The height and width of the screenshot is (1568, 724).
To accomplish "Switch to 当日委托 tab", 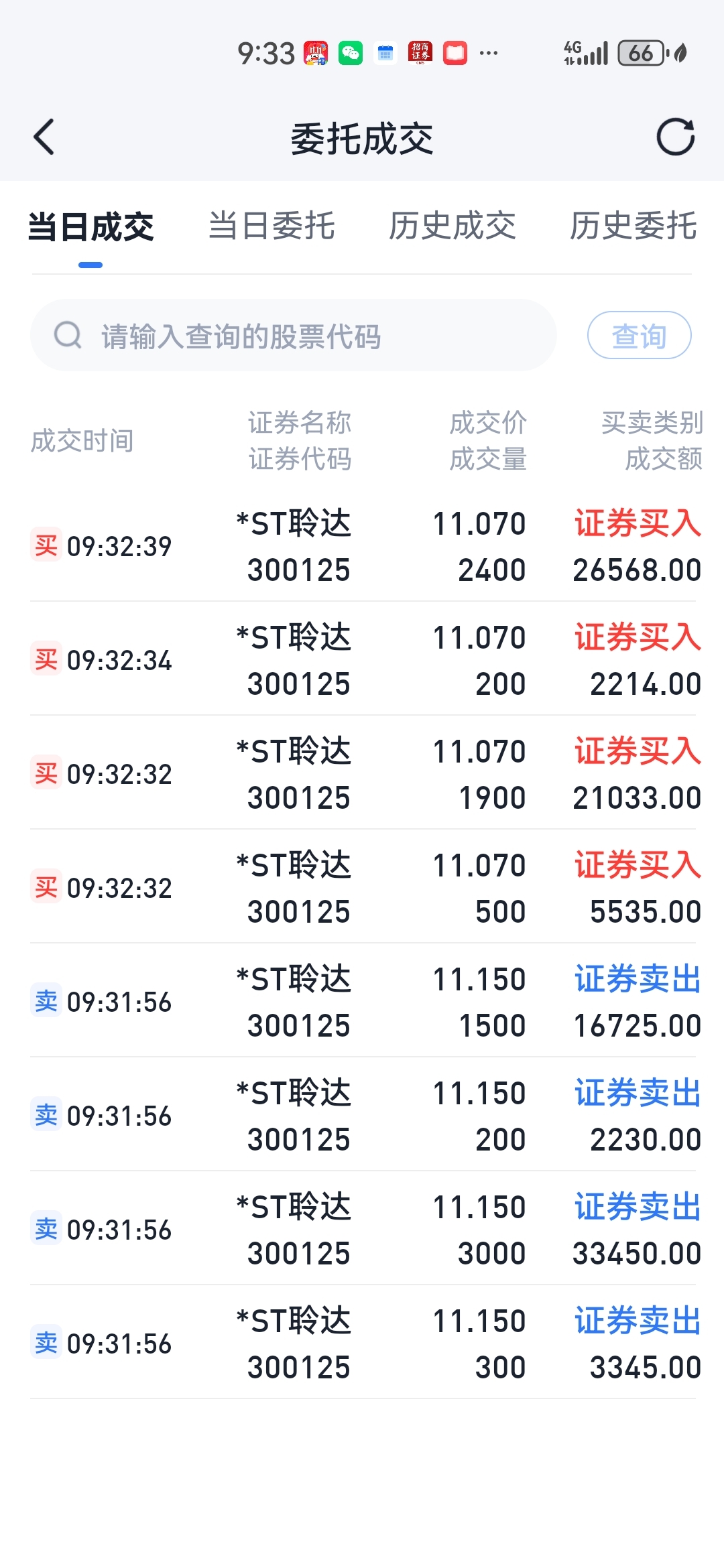I will pyautogui.click(x=271, y=226).
